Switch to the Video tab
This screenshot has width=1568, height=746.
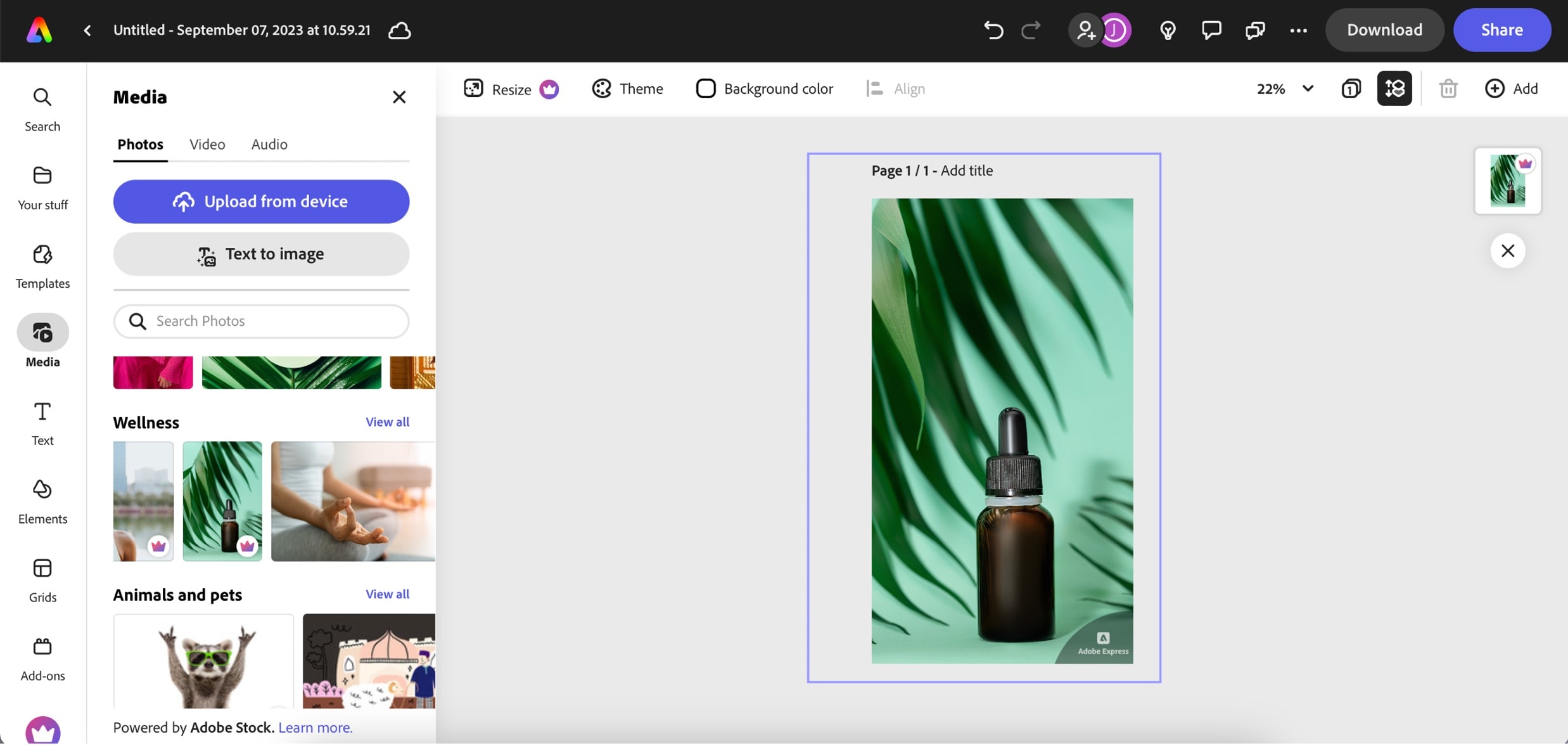click(207, 144)
